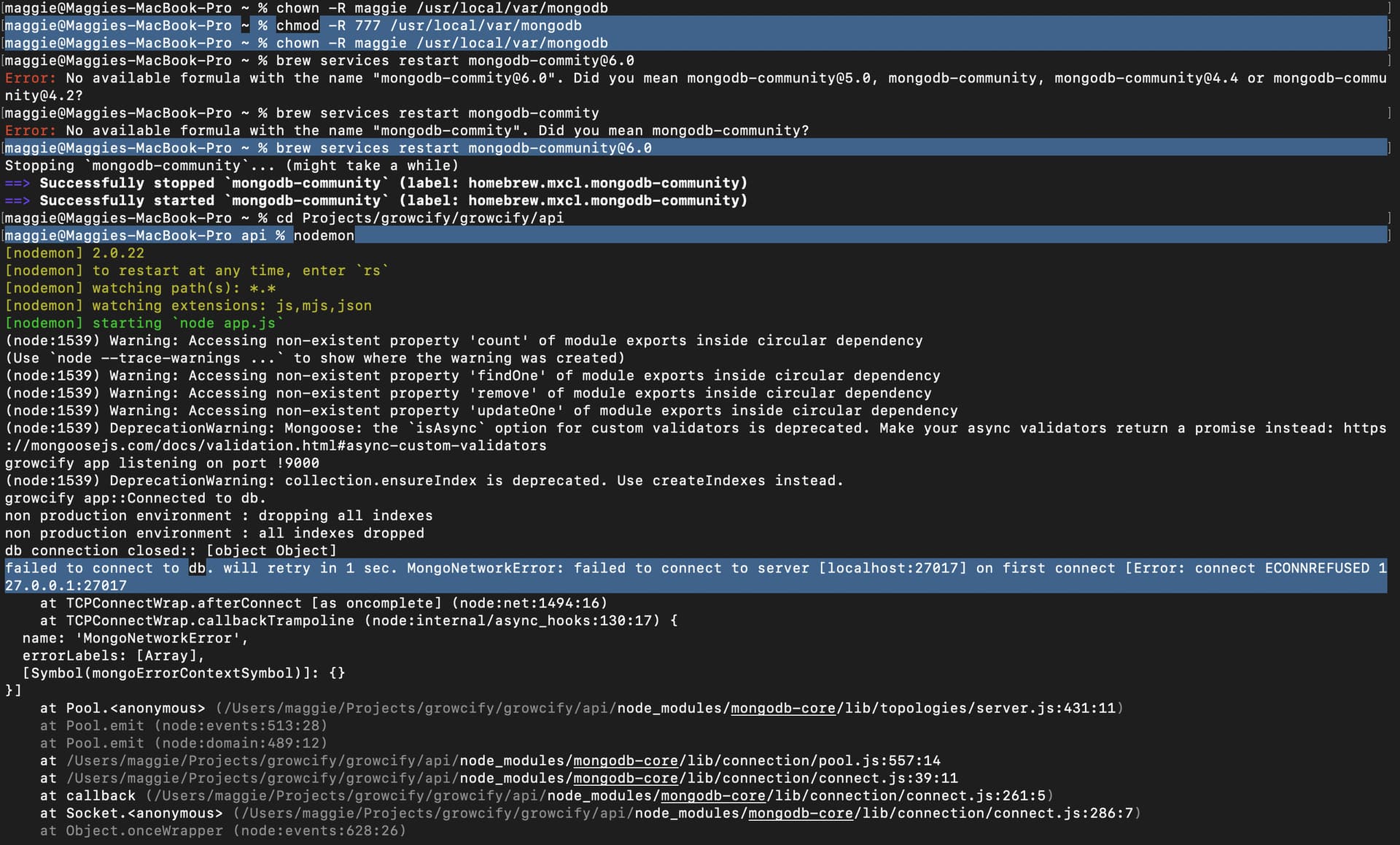Screen dimensions: 1400x845
Task: Click the highlighted 'db' word in the failed-connect message
Action: click(x=197, y=568)
